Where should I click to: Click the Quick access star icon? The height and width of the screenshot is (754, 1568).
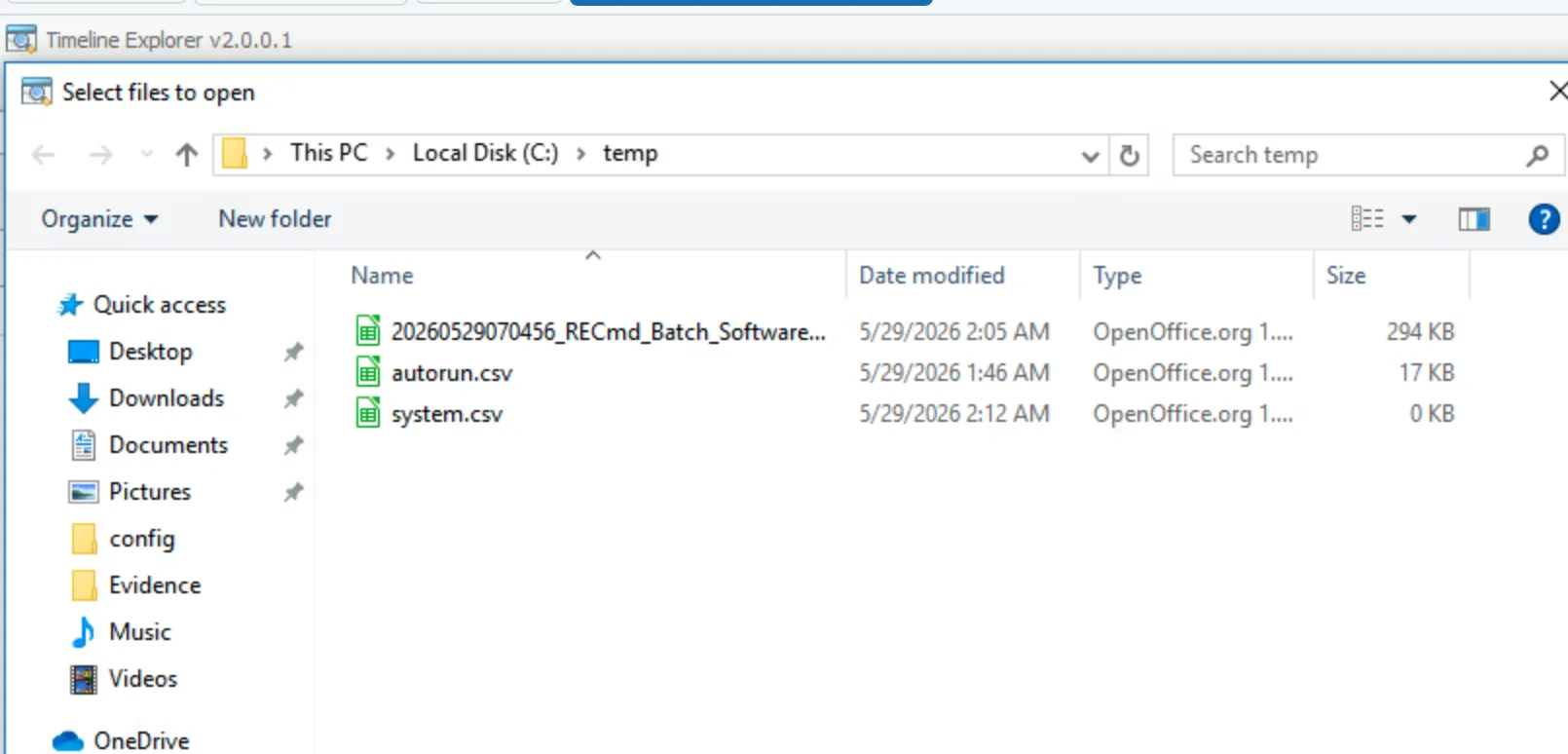point(69,305)
